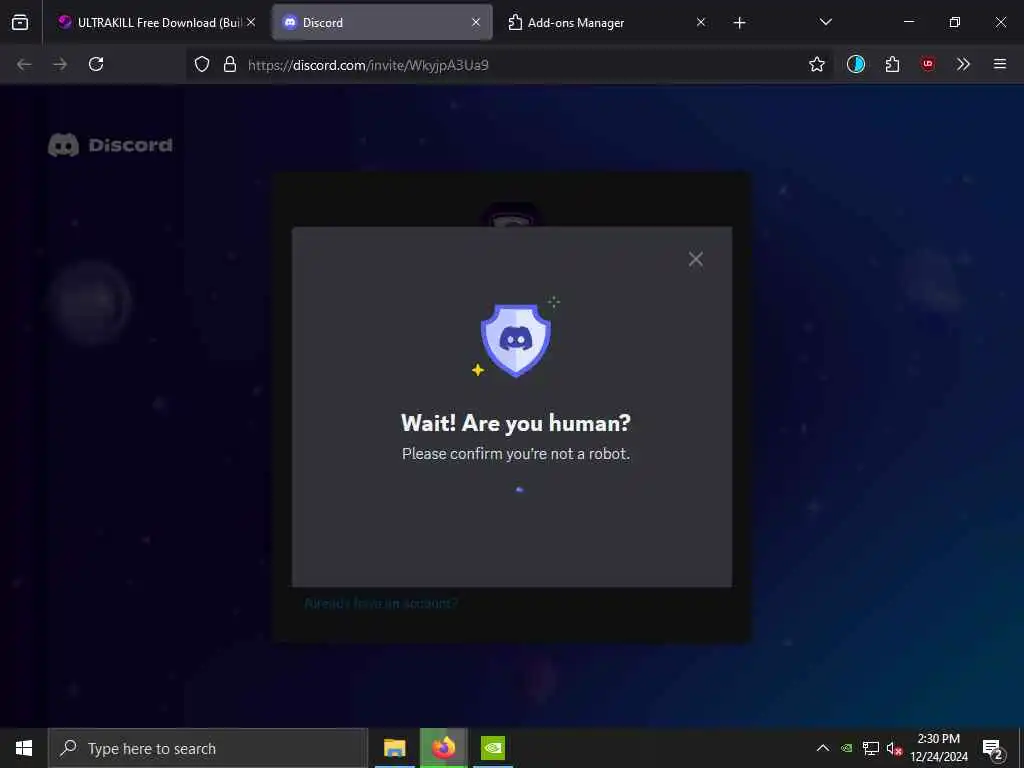
Task: Reload the current Discord page
Action: click(x=96, y=64)
